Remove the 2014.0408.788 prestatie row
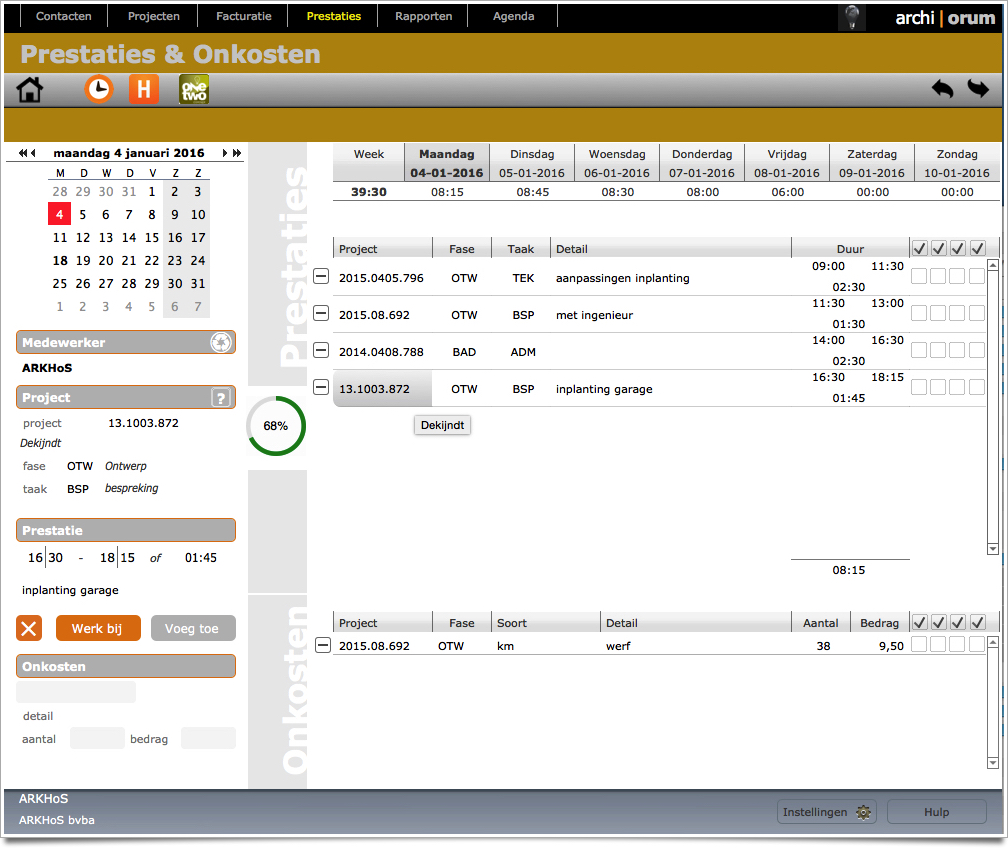This screenshot has width=1008, height=848. pyautogui.click(x=321, y=350)
